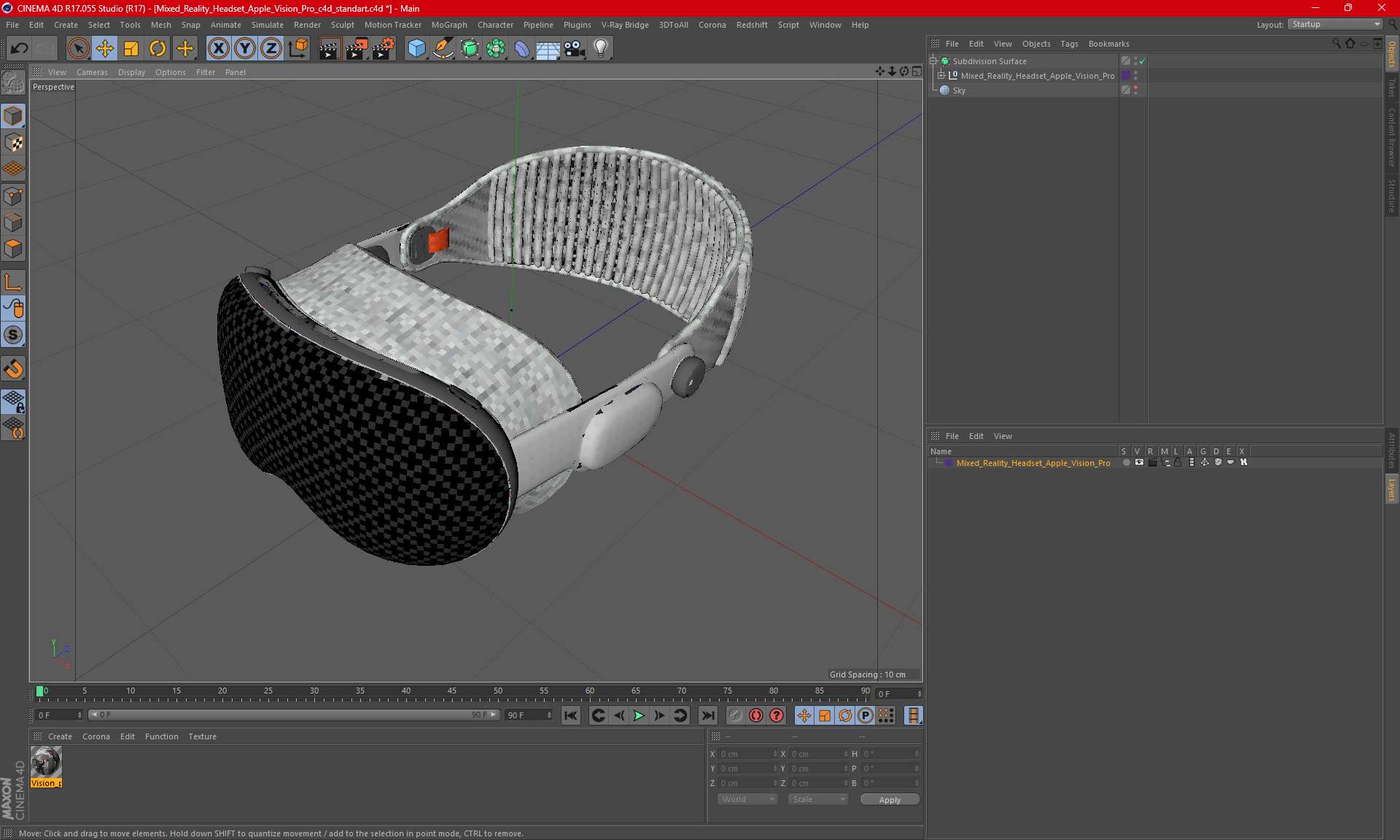Open the MoGraph menu

point(448,25)
